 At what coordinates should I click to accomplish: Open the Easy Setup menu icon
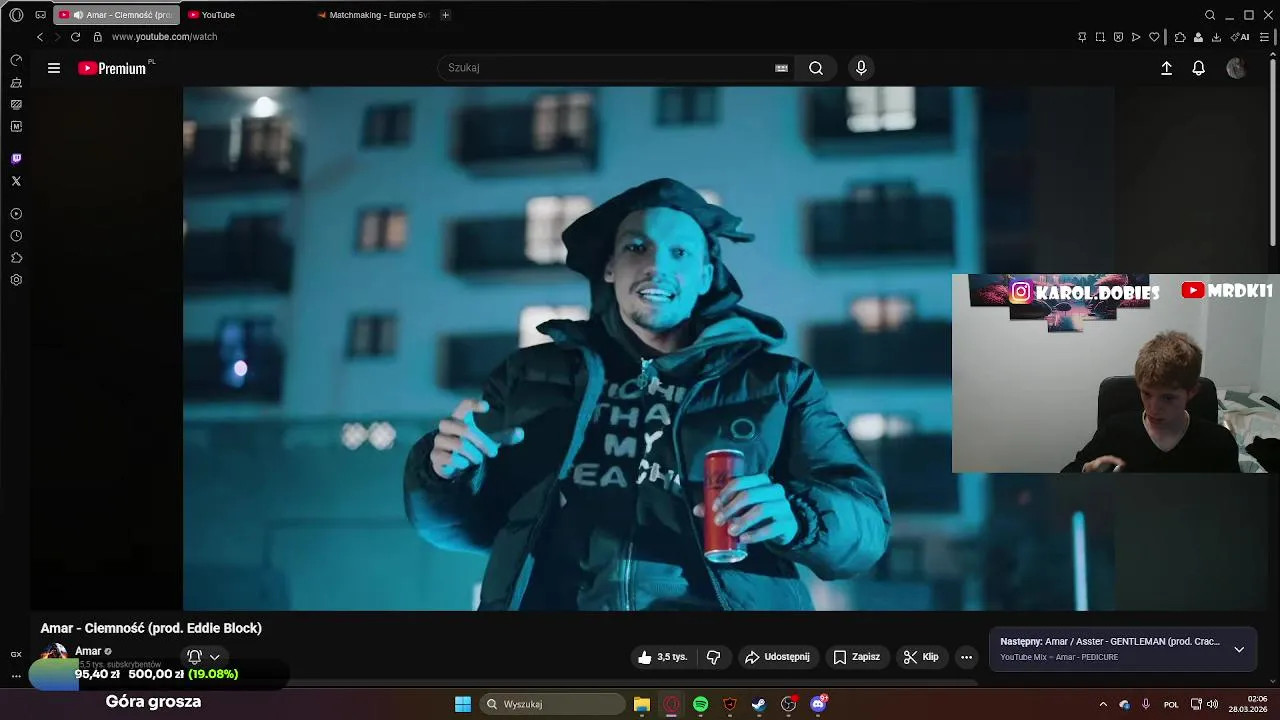click(1264, 37)
